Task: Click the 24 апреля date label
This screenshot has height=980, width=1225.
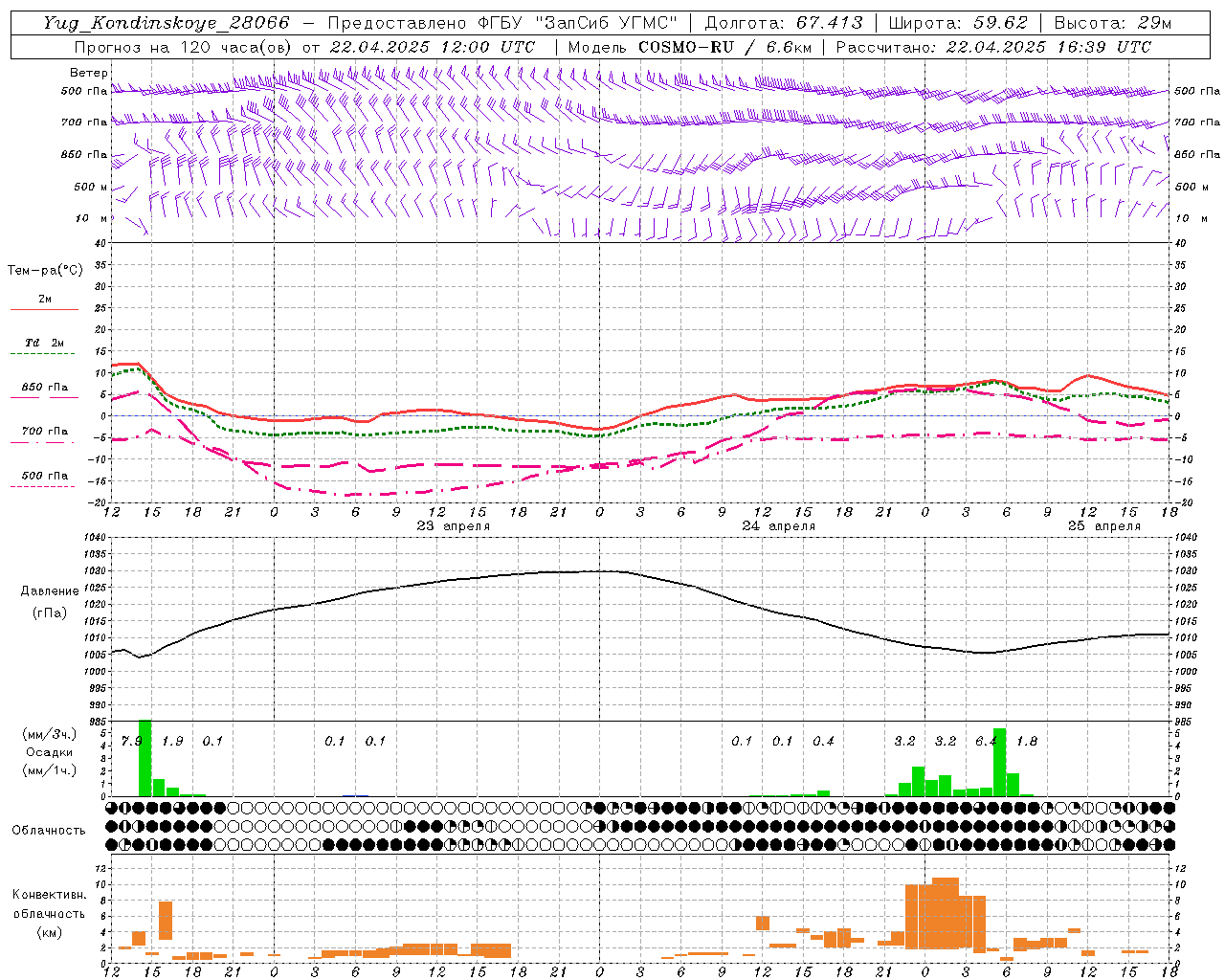Action: (x=779, y=526)
